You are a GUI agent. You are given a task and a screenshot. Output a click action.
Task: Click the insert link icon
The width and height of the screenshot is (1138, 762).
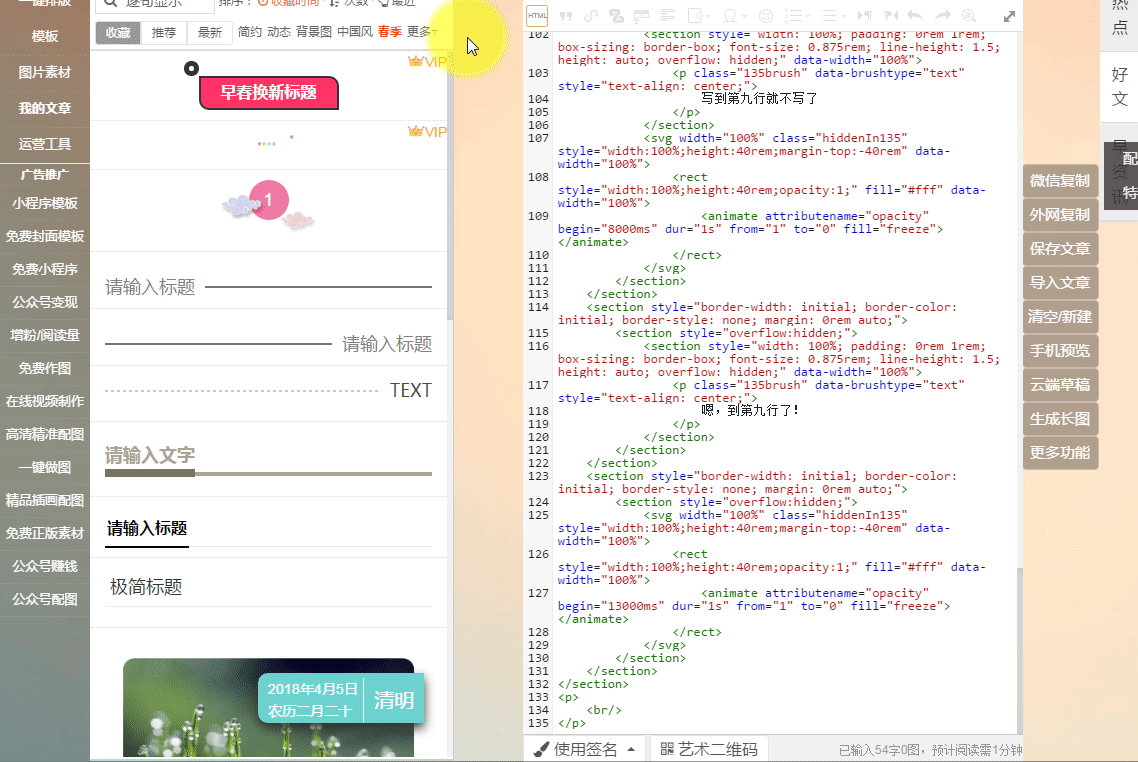click(591, 16)
